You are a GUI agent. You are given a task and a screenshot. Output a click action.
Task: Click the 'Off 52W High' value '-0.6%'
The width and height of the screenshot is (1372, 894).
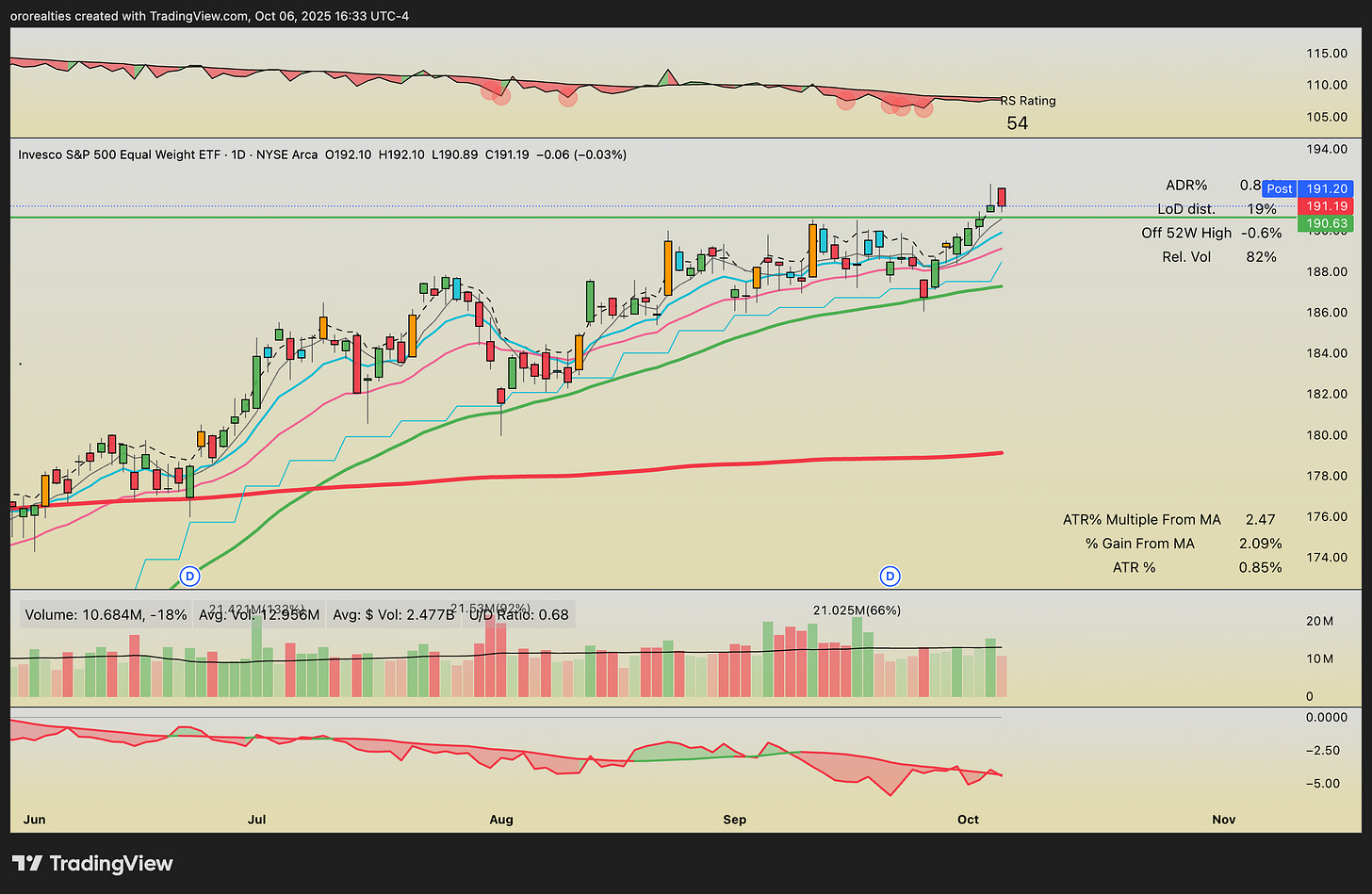(1262, 233)
